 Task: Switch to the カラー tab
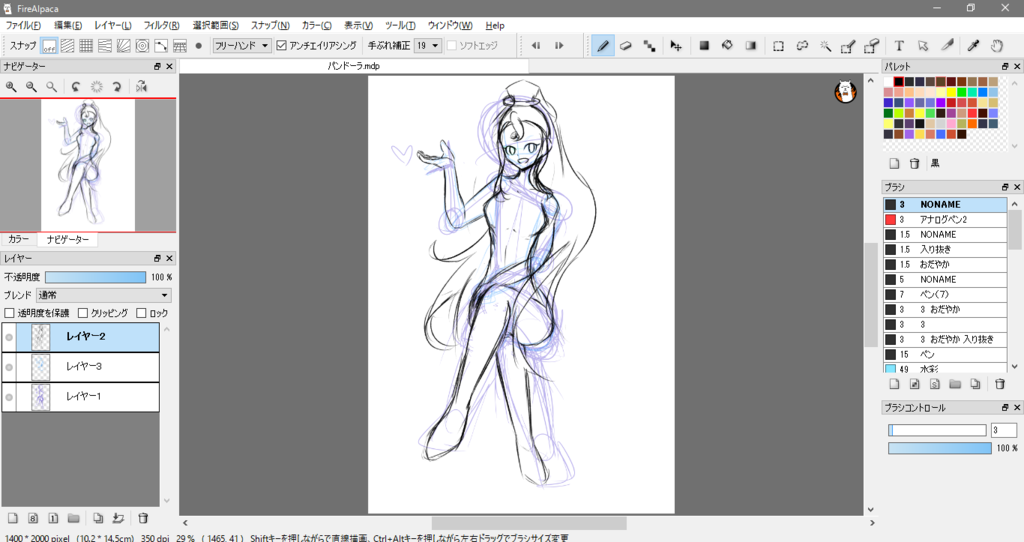pyautogui.click(x=18, y=240)
